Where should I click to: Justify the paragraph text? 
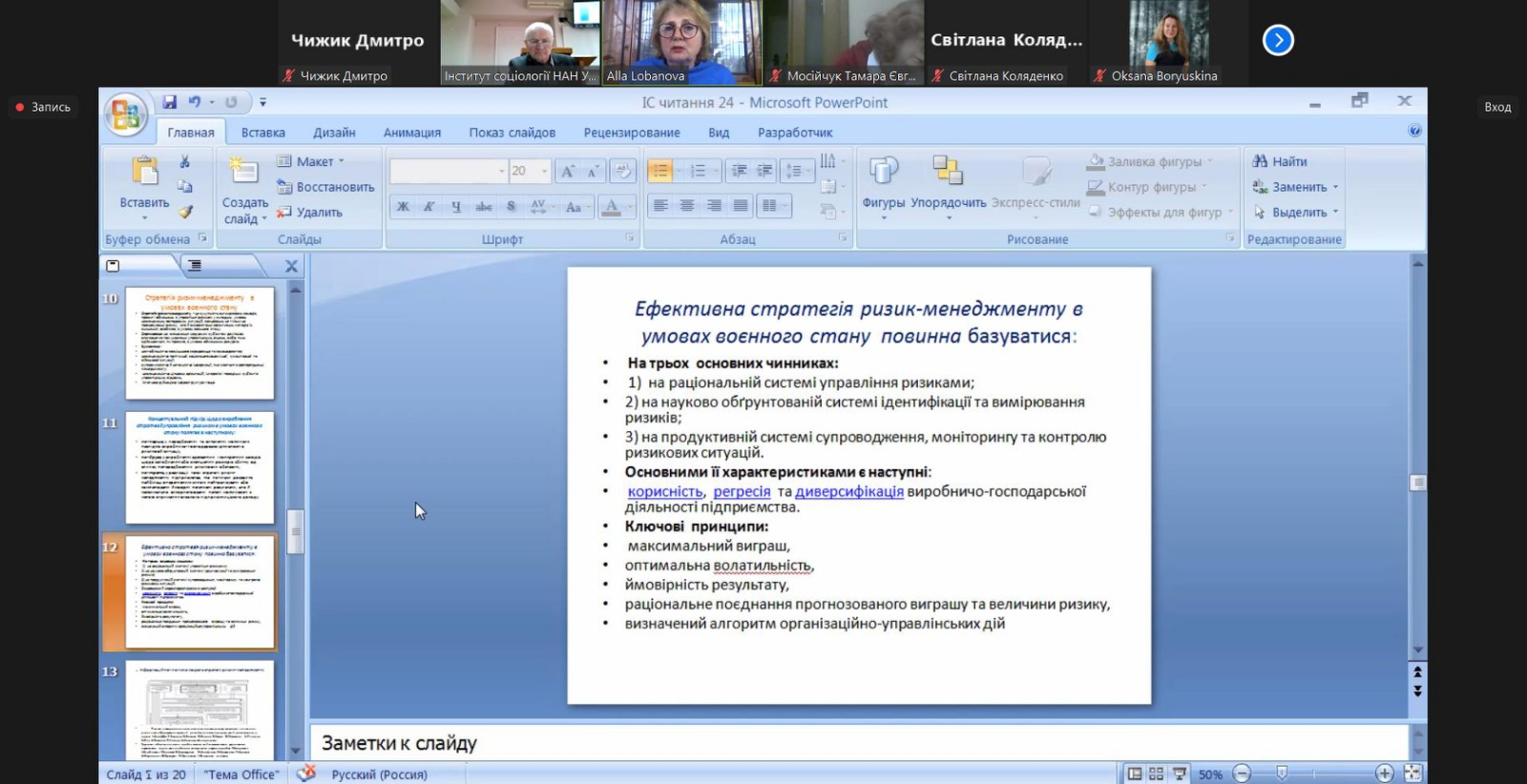click(741, 205)
